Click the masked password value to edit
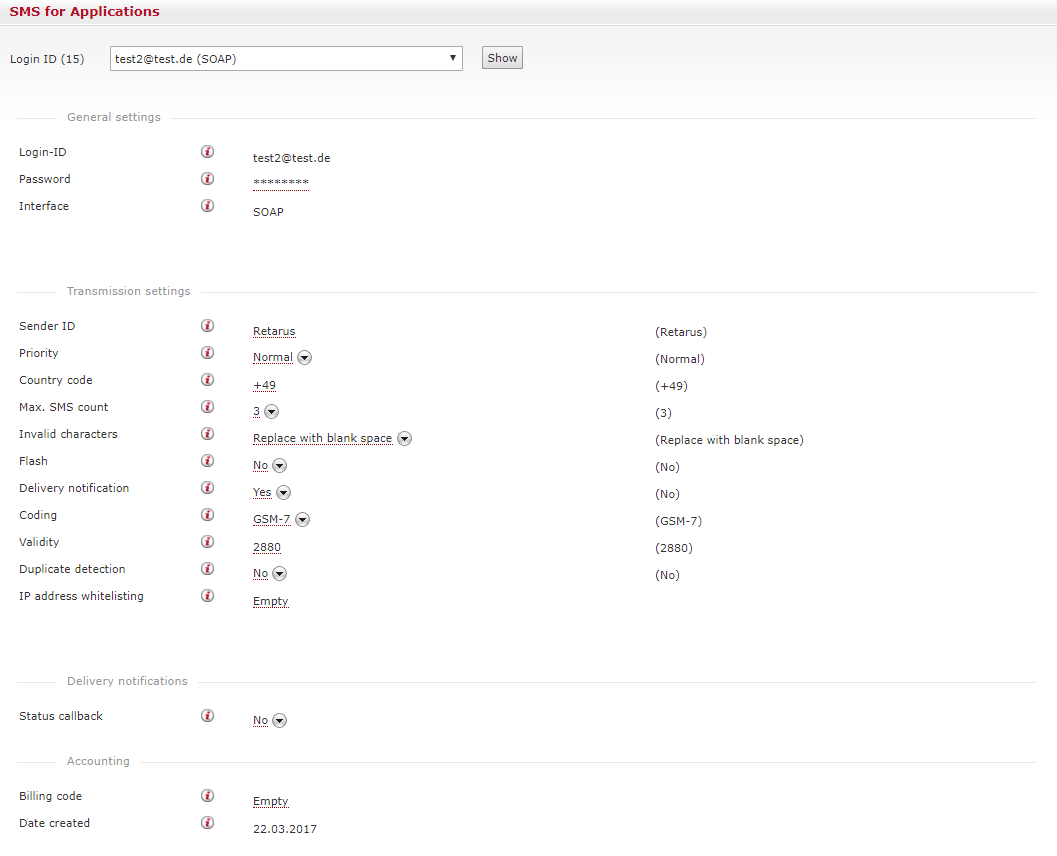 pos(281,184)
